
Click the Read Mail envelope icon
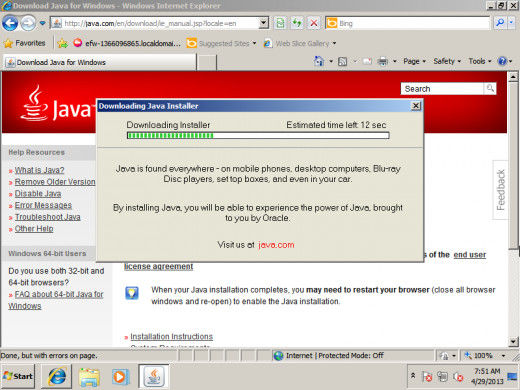tap(367, 61)
